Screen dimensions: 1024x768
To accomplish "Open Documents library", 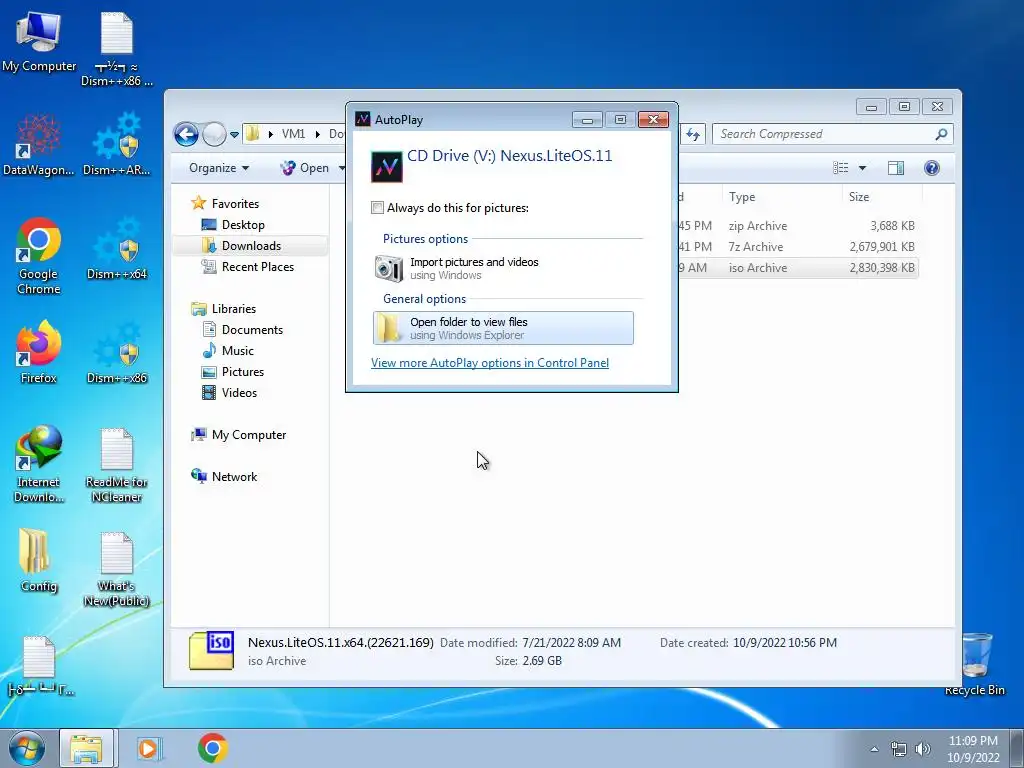I will click(x=252, y=330).
